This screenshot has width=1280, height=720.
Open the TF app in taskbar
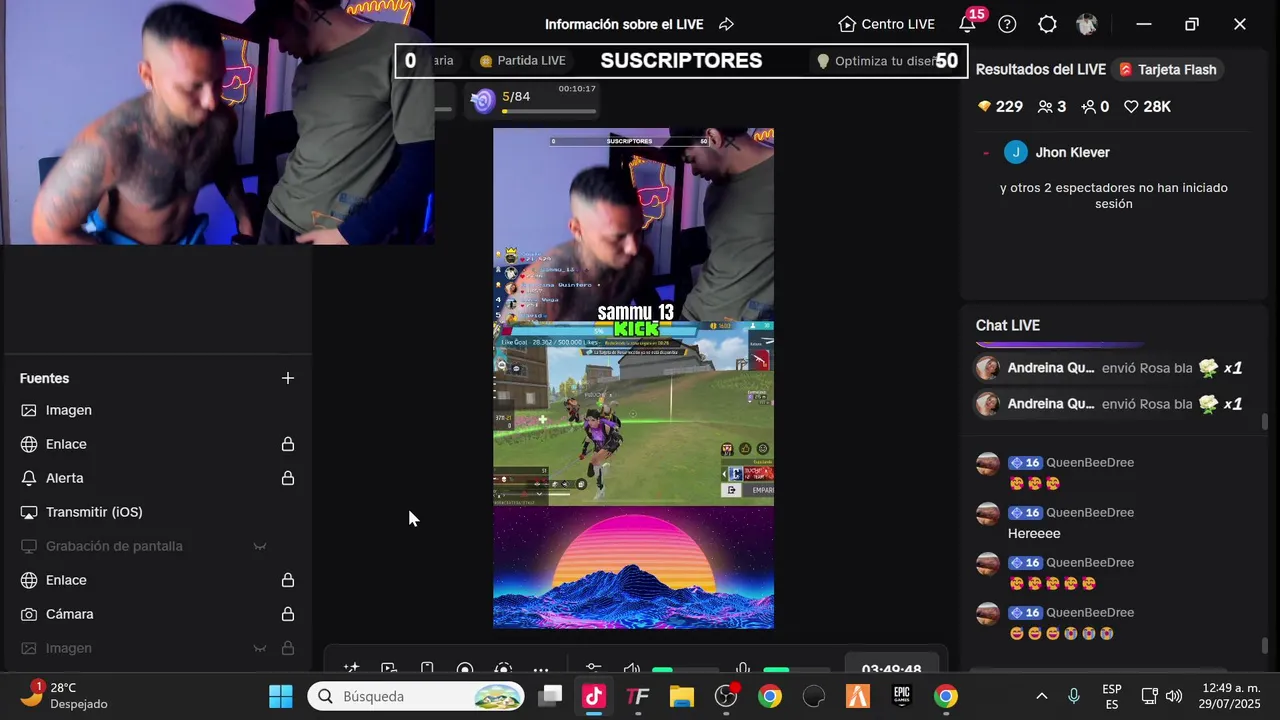[x=638, y=697]
